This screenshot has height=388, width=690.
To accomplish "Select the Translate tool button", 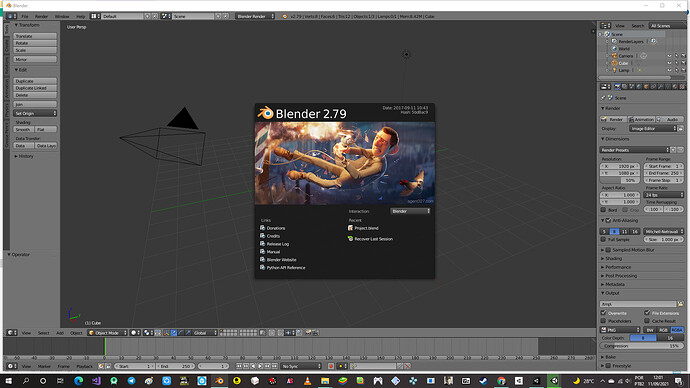I will pos(35,36).
